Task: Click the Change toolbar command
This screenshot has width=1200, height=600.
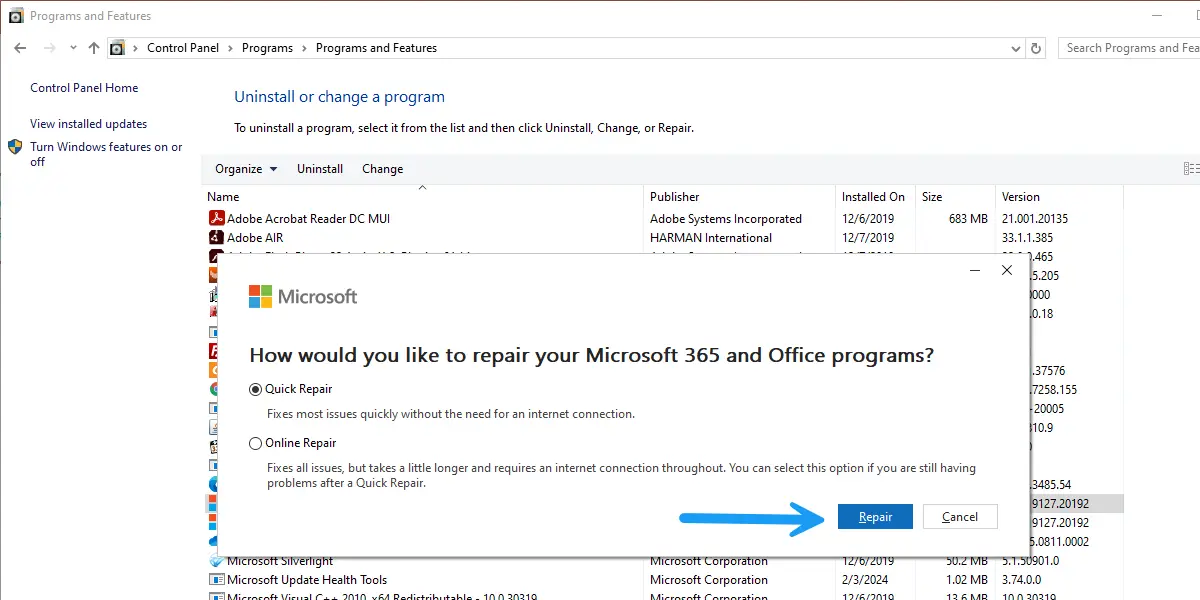Action: coord(383,169)
